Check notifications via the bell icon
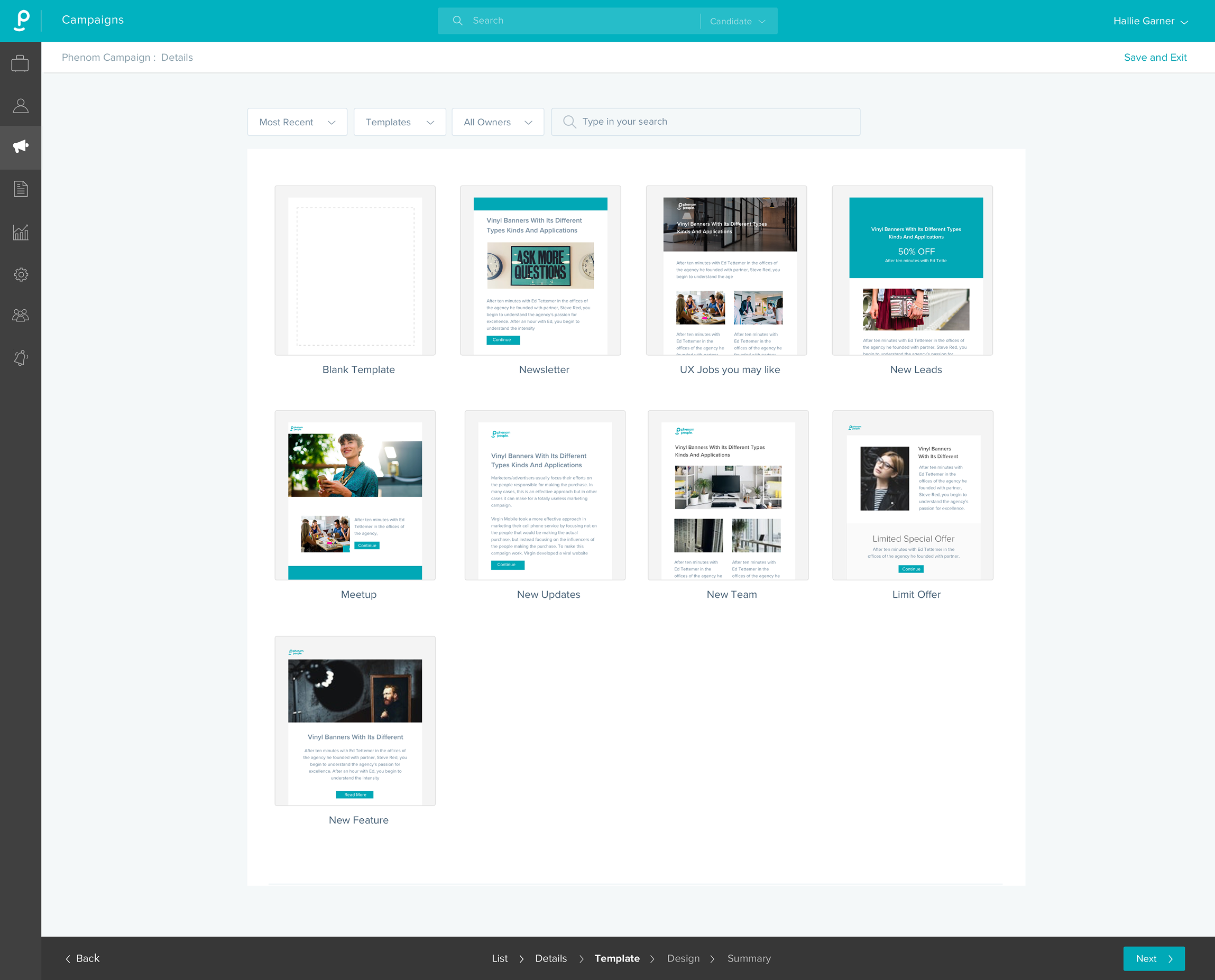This screenshot has height=980, width=1215. point(20,357)
